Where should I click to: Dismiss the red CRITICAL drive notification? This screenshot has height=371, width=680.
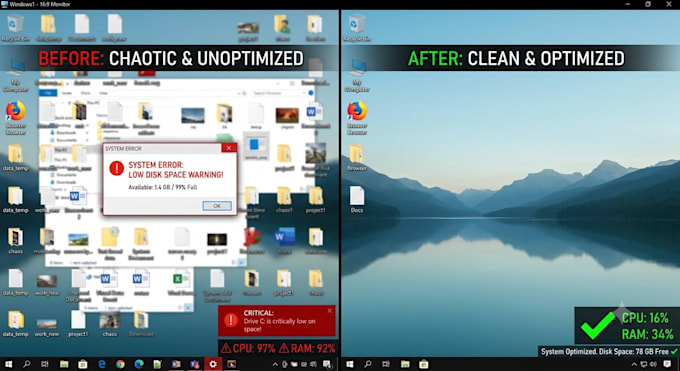tap(330, 311)
